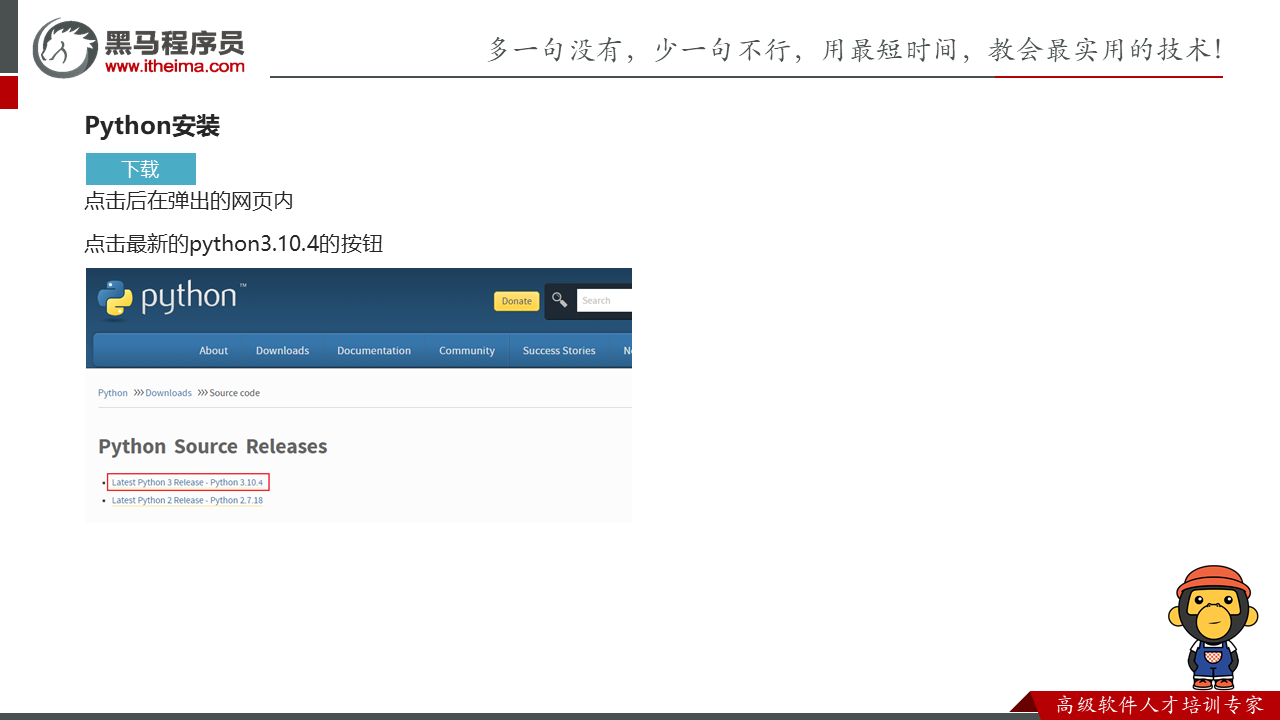Click the 黑马程序员 horse logo

click(65, 47)
